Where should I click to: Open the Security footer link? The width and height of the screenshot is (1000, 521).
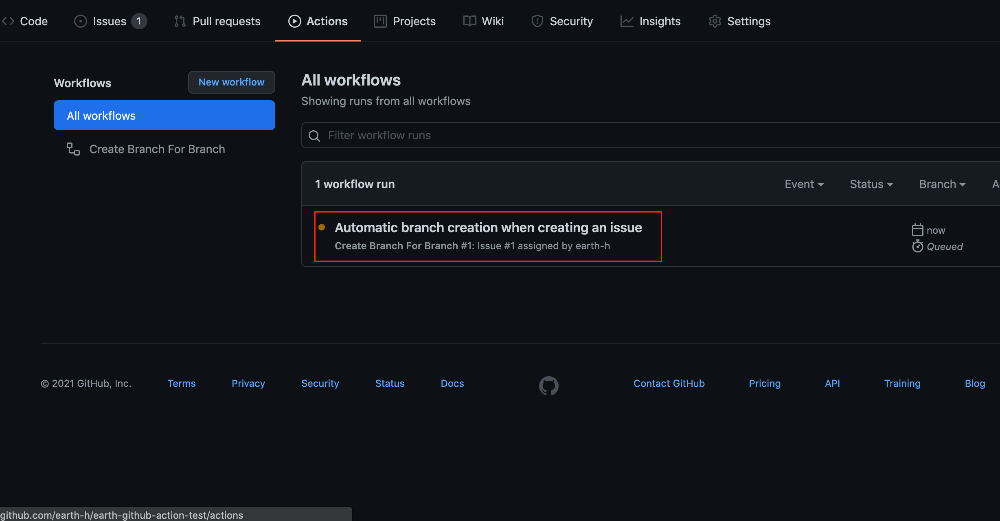click(320, 383)
